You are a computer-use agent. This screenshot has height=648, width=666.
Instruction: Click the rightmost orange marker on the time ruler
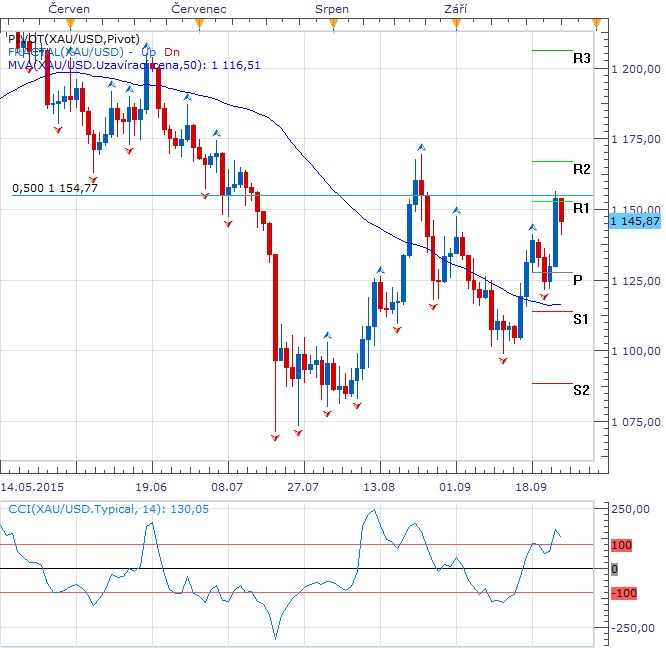[x=597, y=22]
